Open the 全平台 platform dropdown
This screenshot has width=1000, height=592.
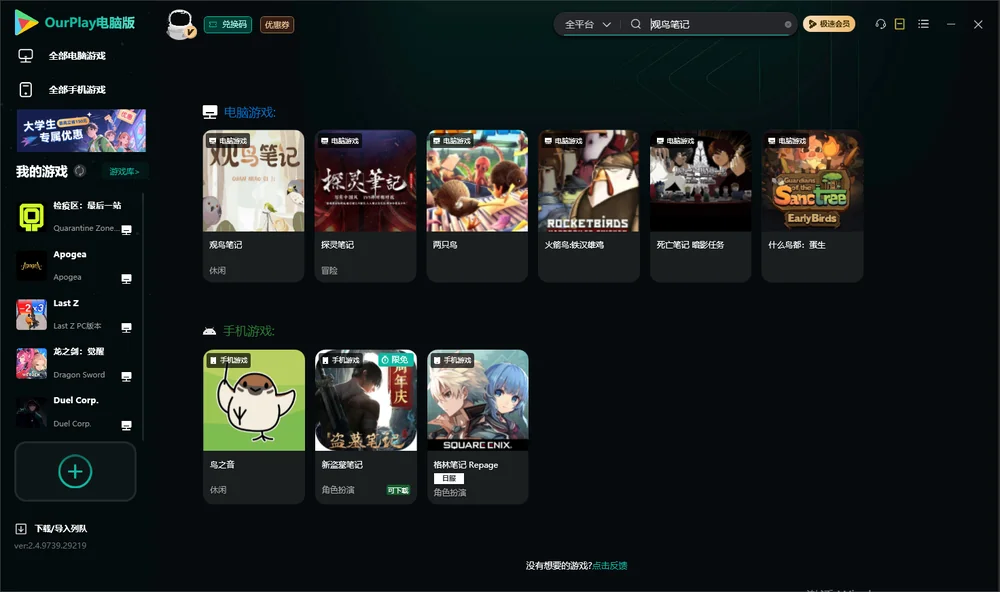coord(587,24)
